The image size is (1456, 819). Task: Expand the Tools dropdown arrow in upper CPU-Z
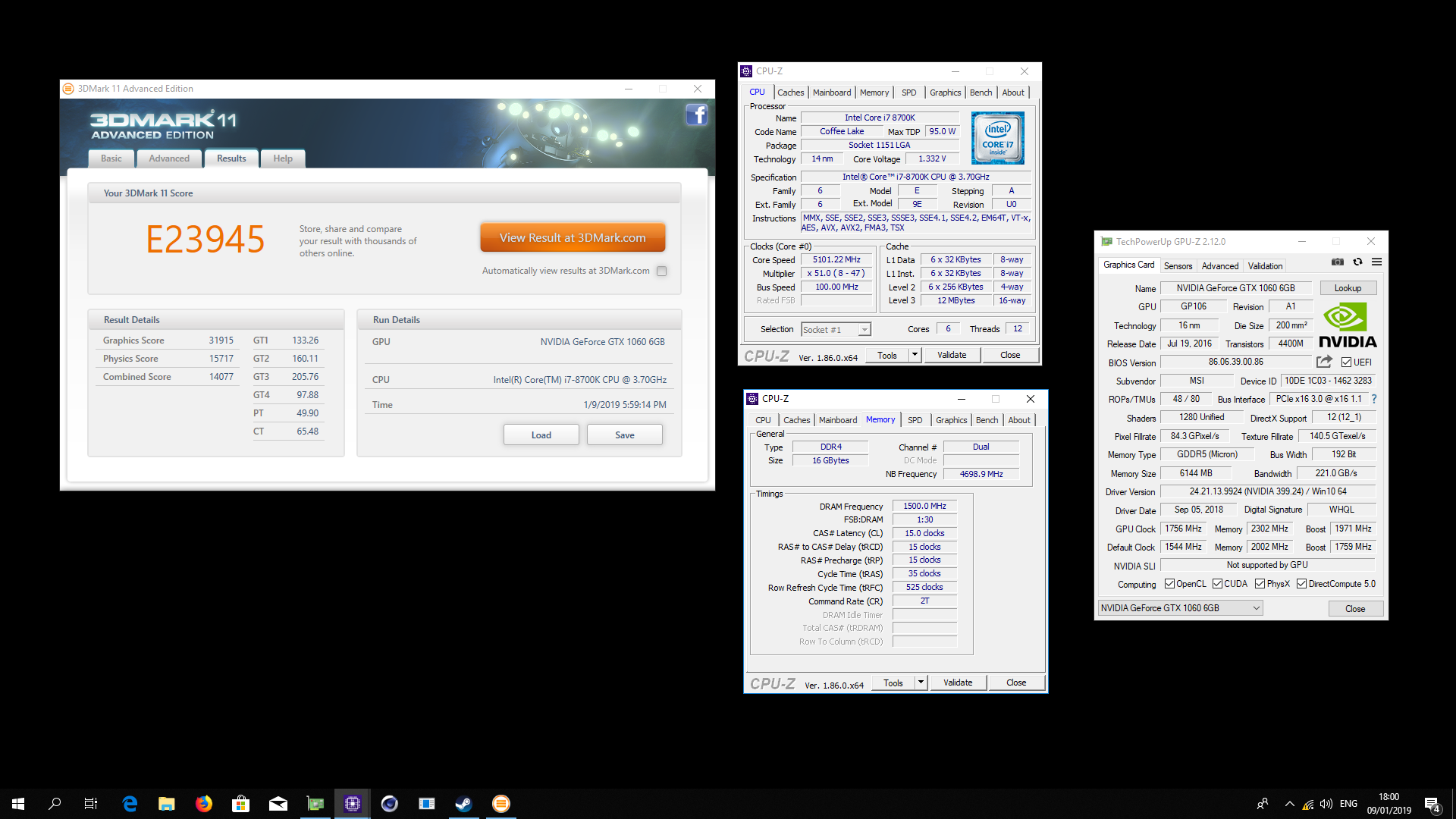click(915, 355)
